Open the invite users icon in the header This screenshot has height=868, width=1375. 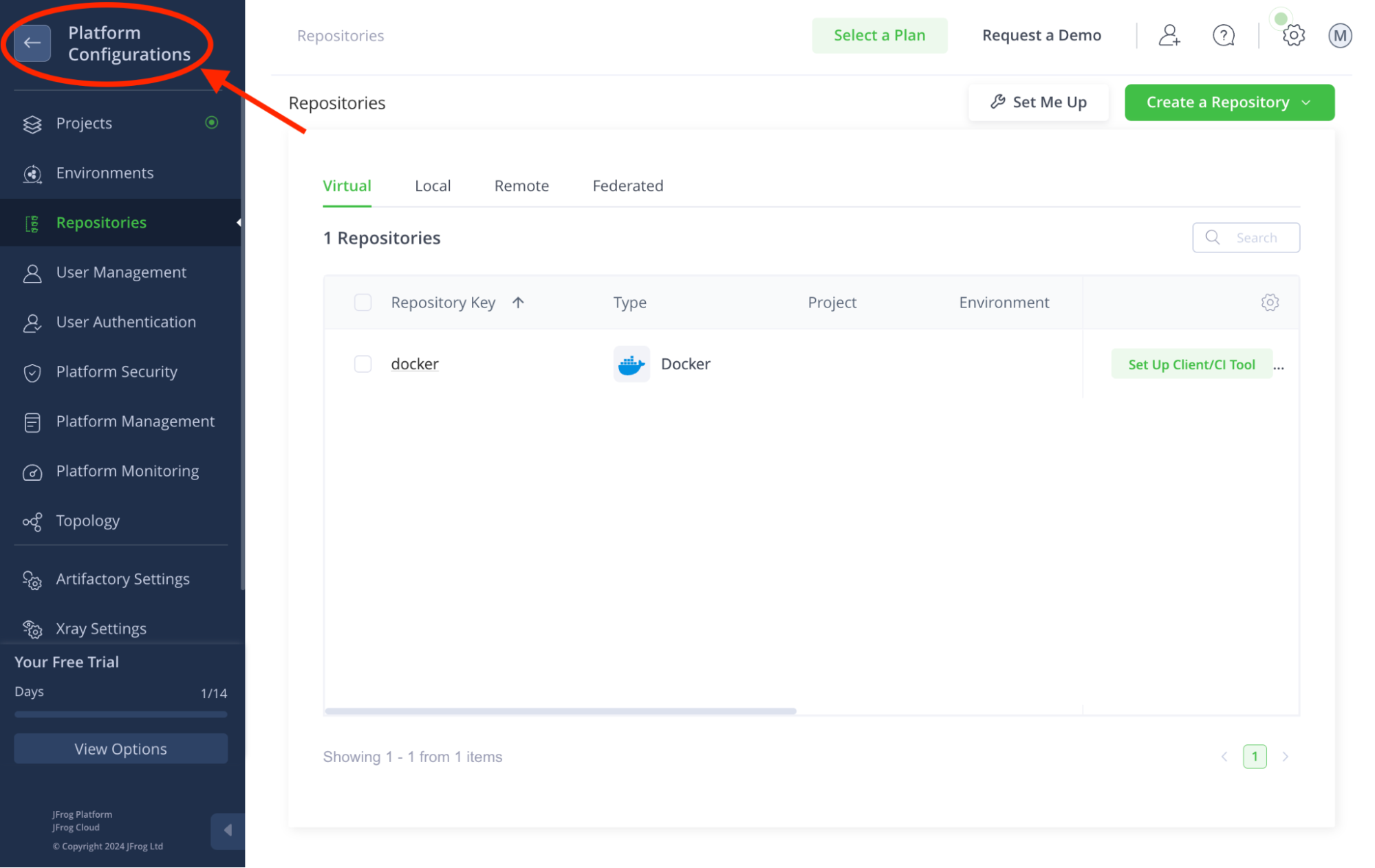(1169, 35)
